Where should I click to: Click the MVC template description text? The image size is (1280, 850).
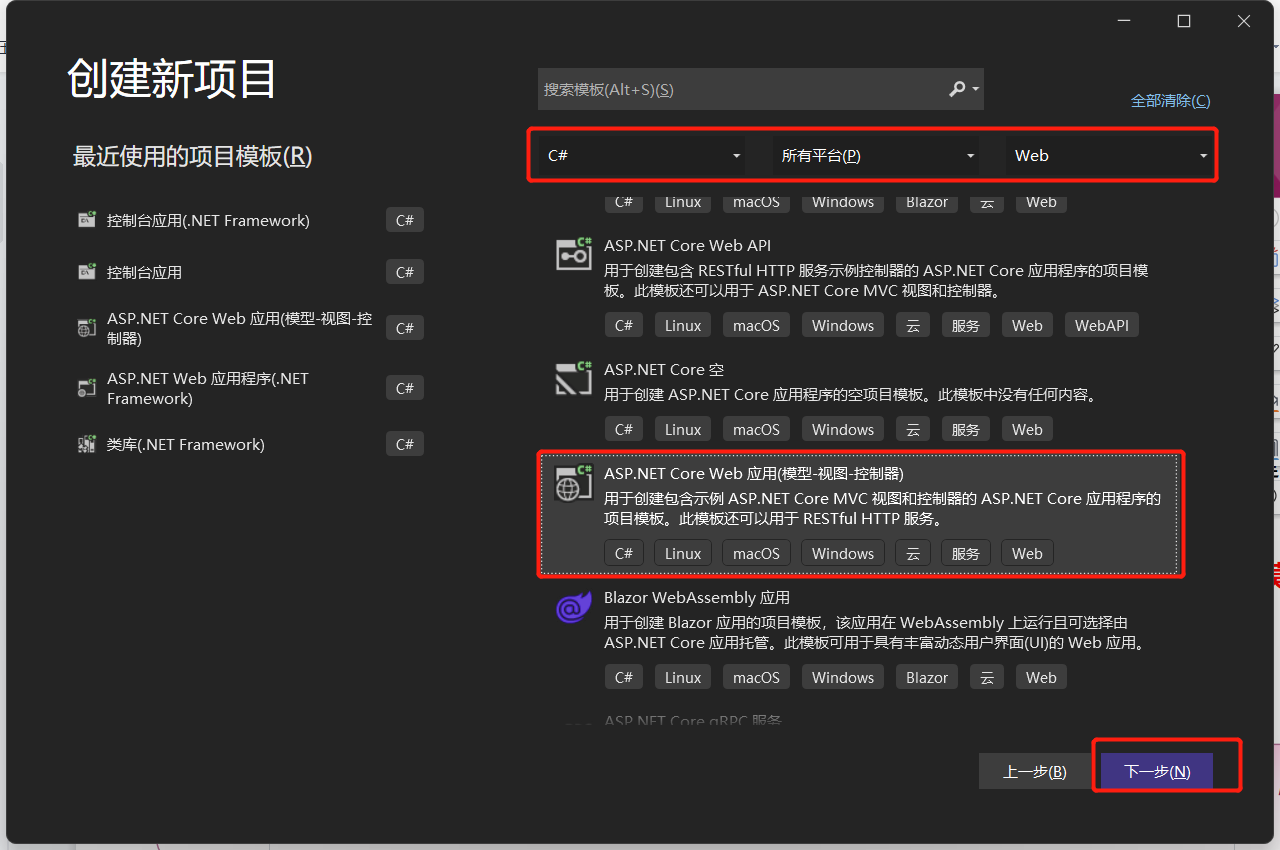click(882, 509)
